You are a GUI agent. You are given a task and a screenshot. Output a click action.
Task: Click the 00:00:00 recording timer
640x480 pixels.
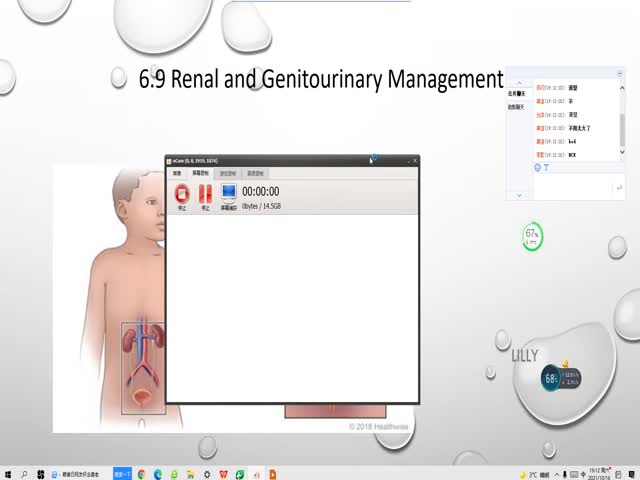click(x=261, y=191)
